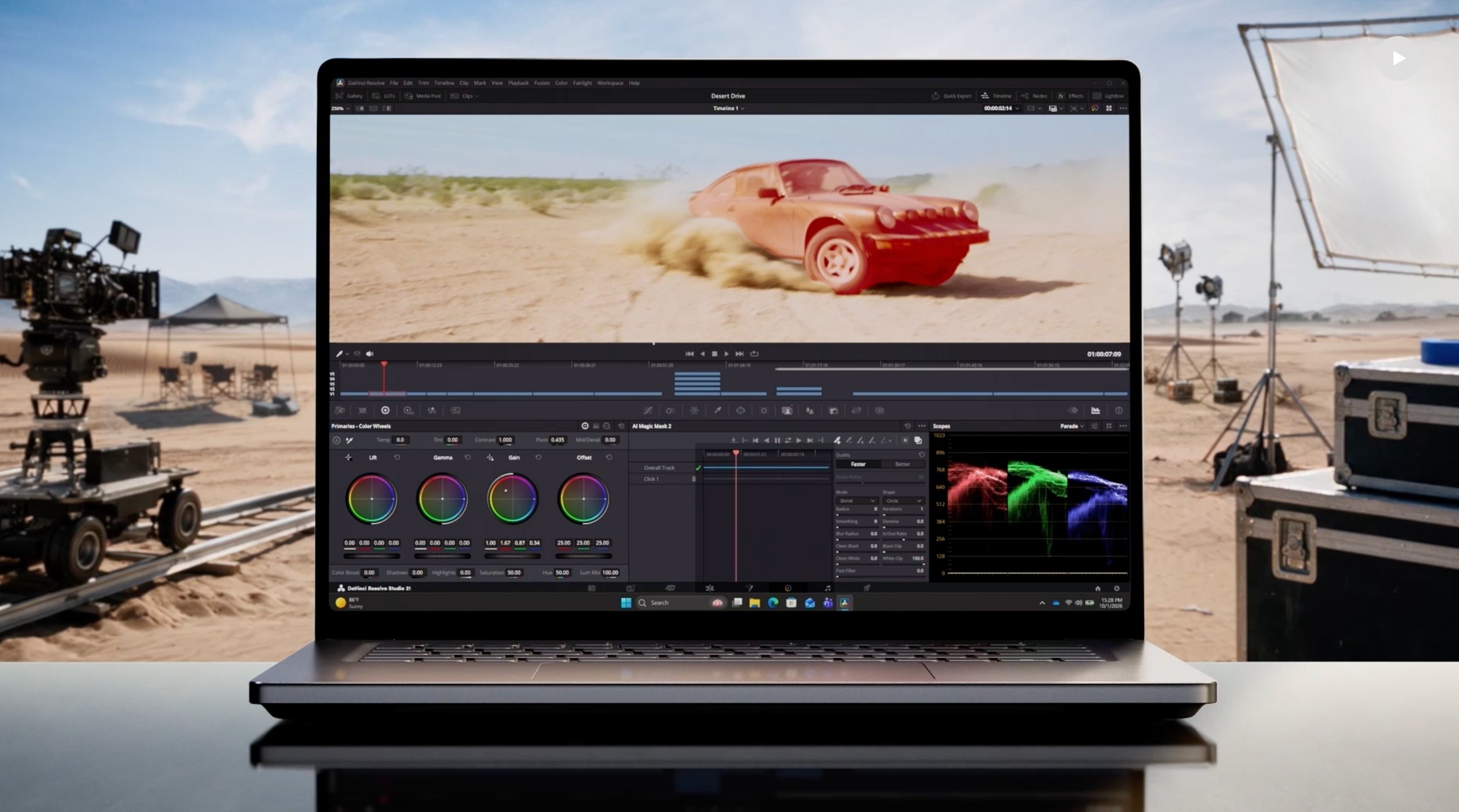Open the Workspace menu
The height and width of the screenshot is (812, 1459).
click(x=610, y=83)
